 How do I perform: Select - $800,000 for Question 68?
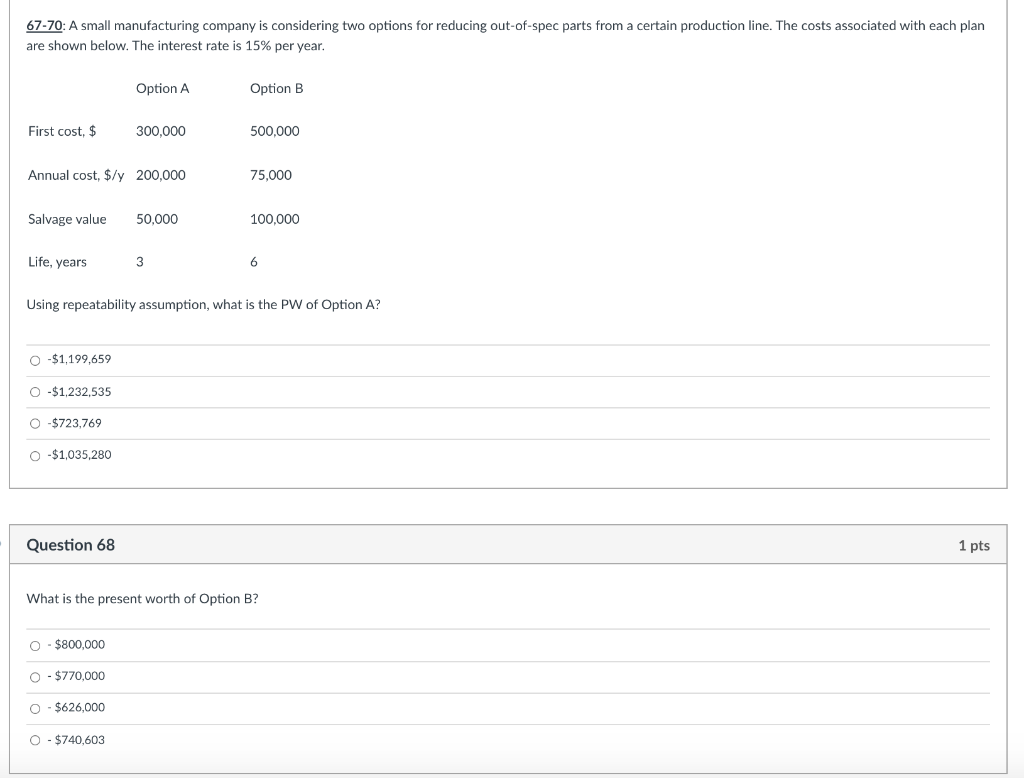35,646
